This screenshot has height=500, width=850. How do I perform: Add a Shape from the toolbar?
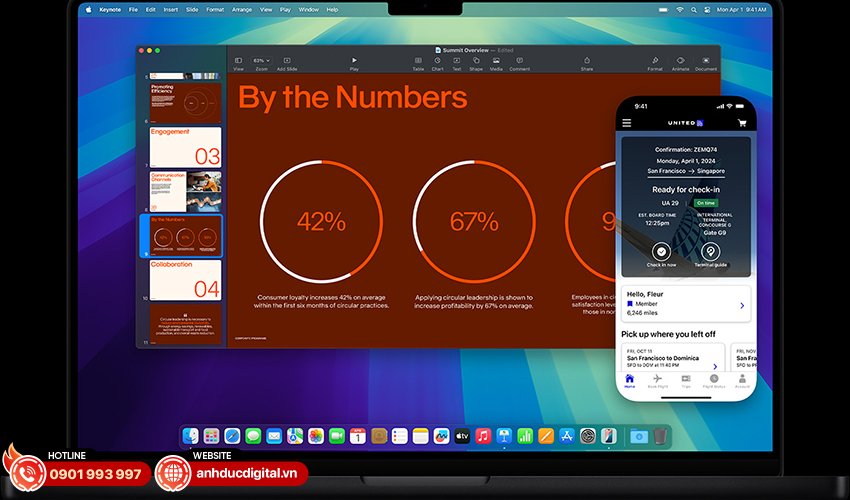pyautogui.click(x=476, y=62)
